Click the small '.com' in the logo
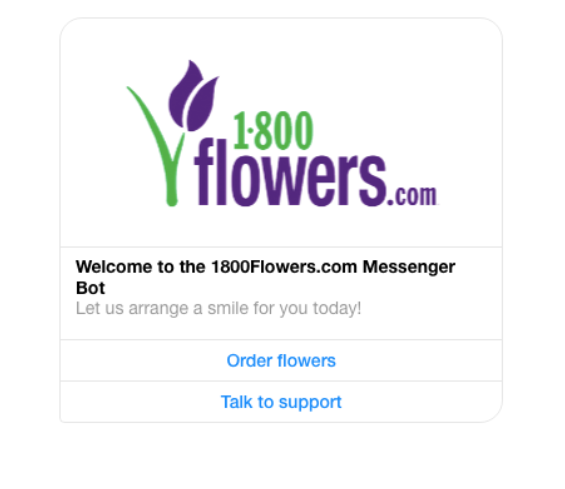 (413, 196)
